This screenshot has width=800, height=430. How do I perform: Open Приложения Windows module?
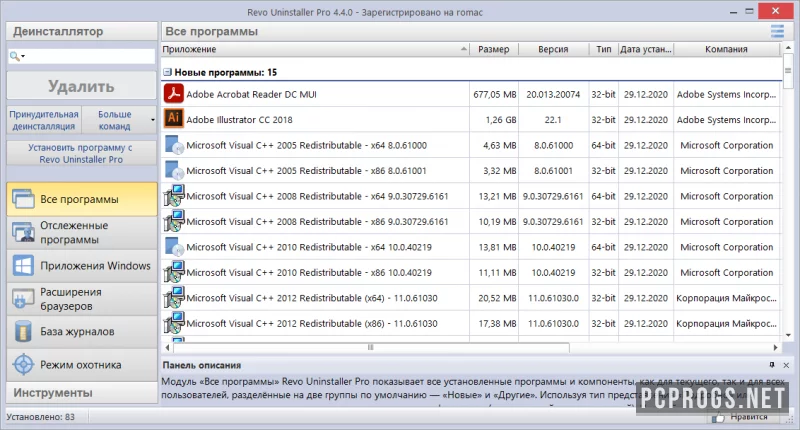[82, 266]
